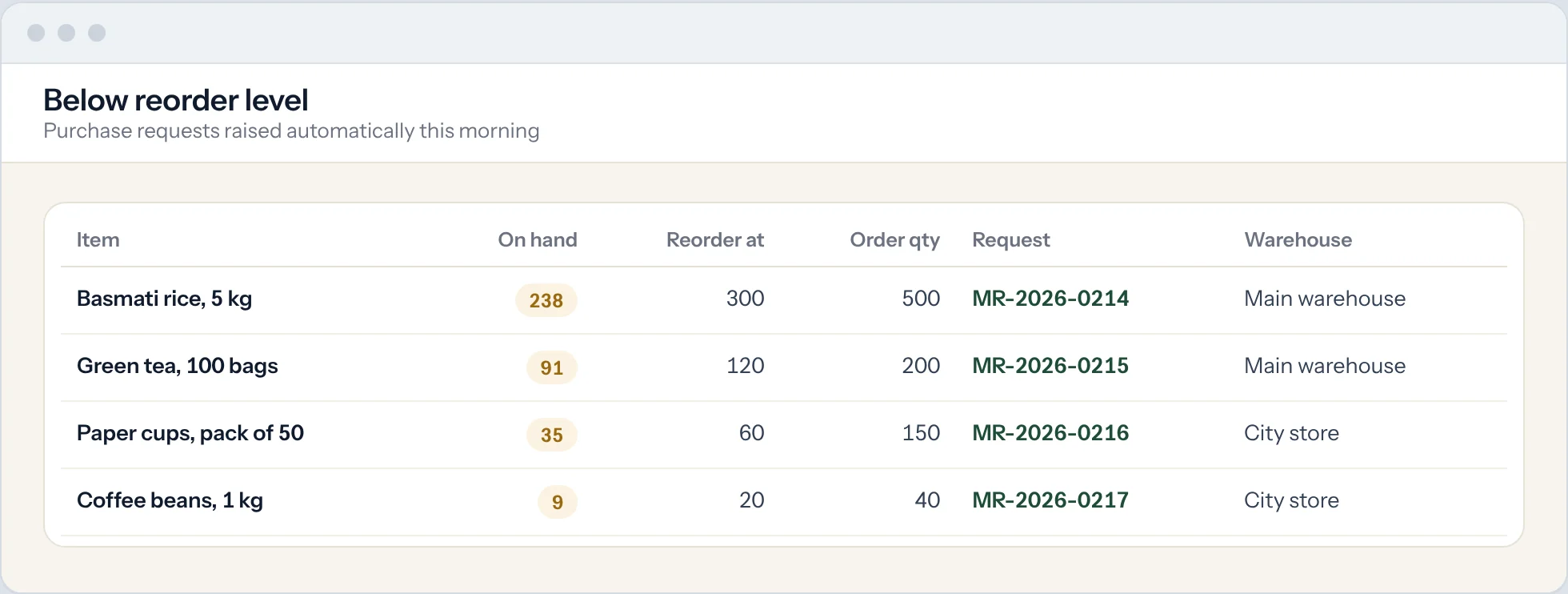Click order quantity 500 for Basmati rice
Screen dimensions: 1568x594
[921, 299]
